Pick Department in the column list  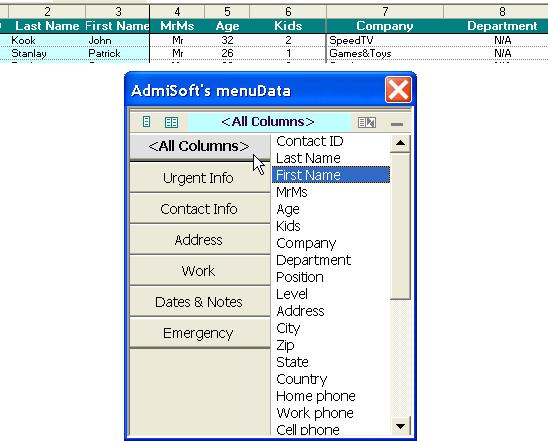click(331, 260)
